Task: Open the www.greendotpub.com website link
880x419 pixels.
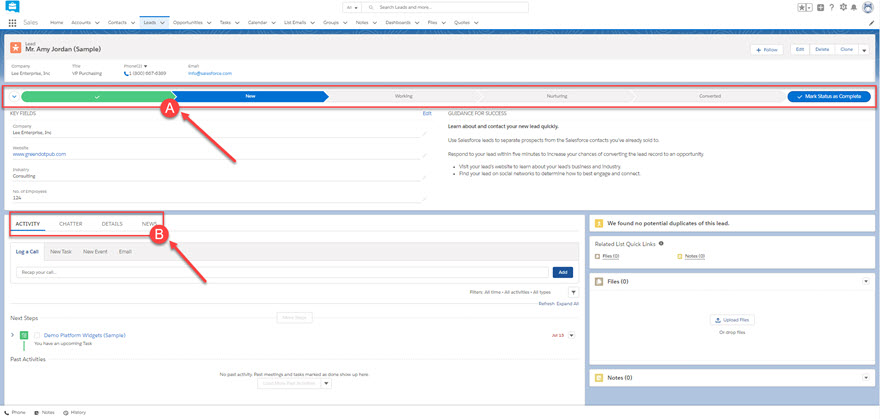Action: 39,154
